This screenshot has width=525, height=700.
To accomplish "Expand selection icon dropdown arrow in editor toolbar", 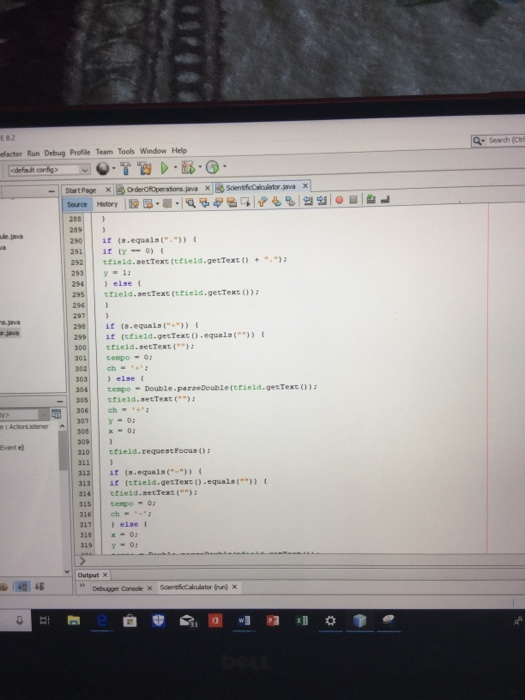I will point(177,204).
